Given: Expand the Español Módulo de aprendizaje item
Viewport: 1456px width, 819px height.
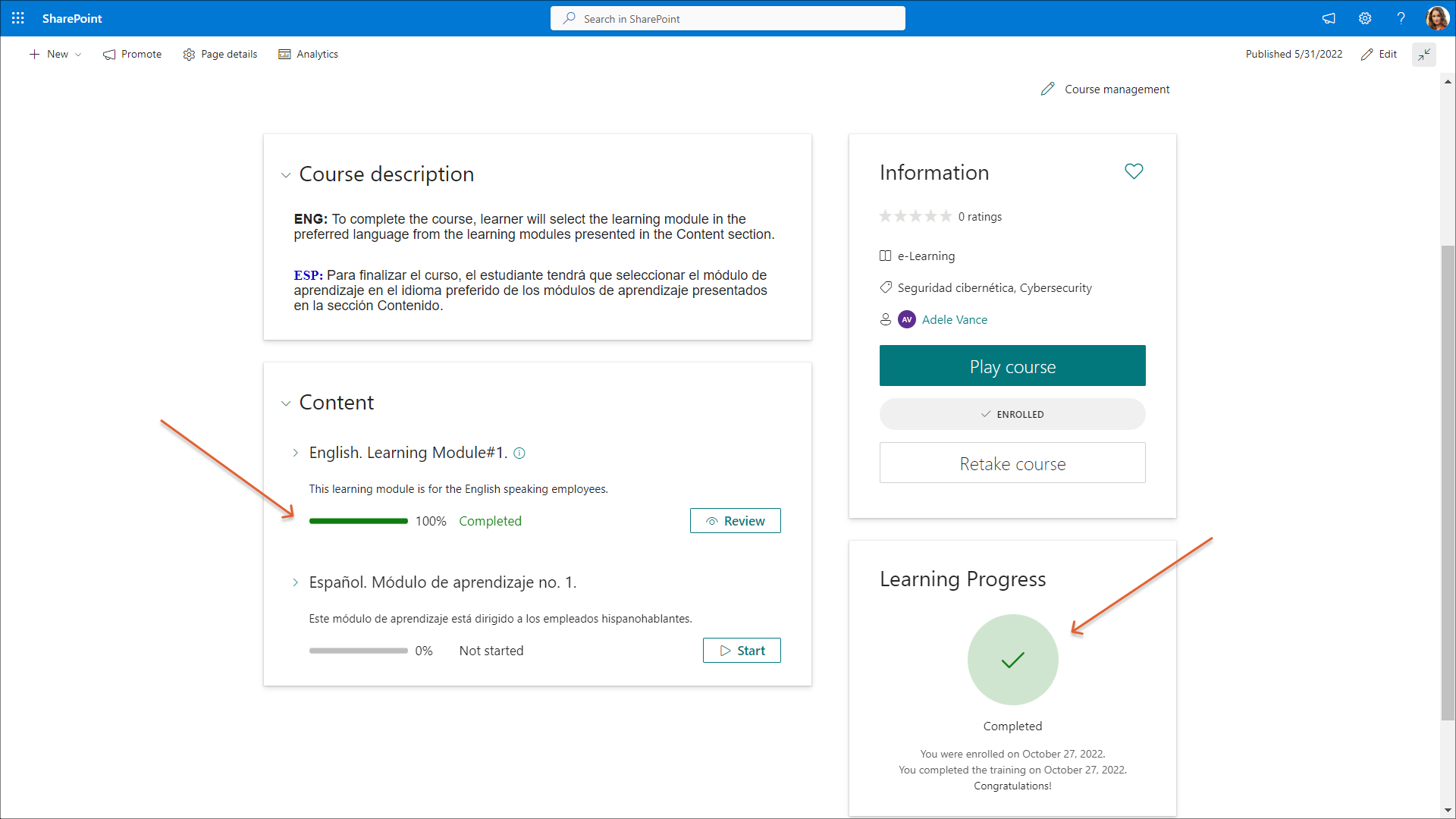Looking at the screenshot, I should point(296,582).
